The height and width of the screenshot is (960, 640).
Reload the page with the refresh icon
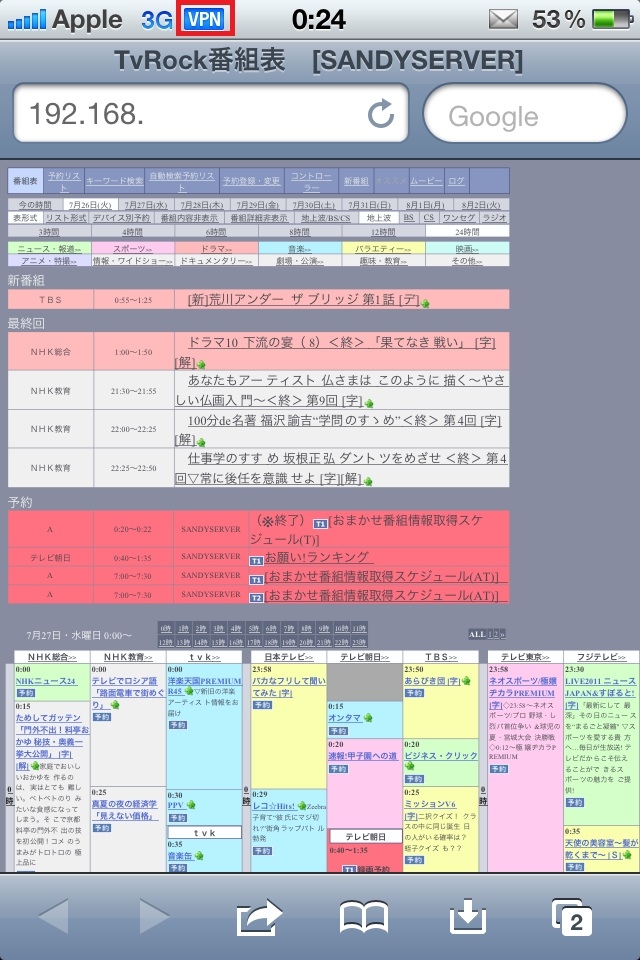381,114
